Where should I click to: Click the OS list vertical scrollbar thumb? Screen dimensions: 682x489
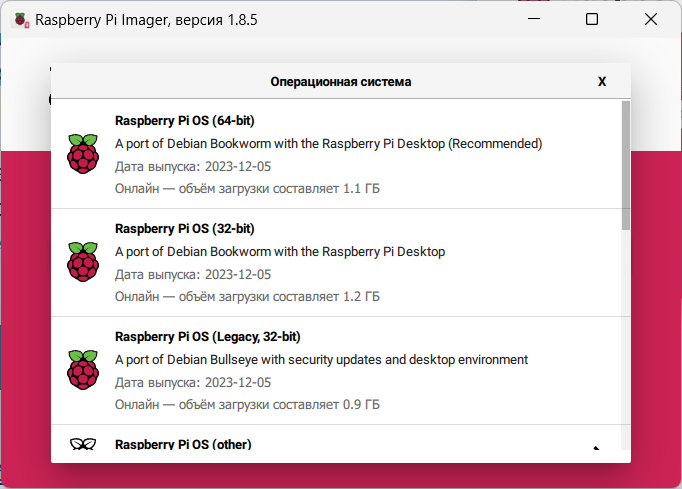click(x=626, y=165)
